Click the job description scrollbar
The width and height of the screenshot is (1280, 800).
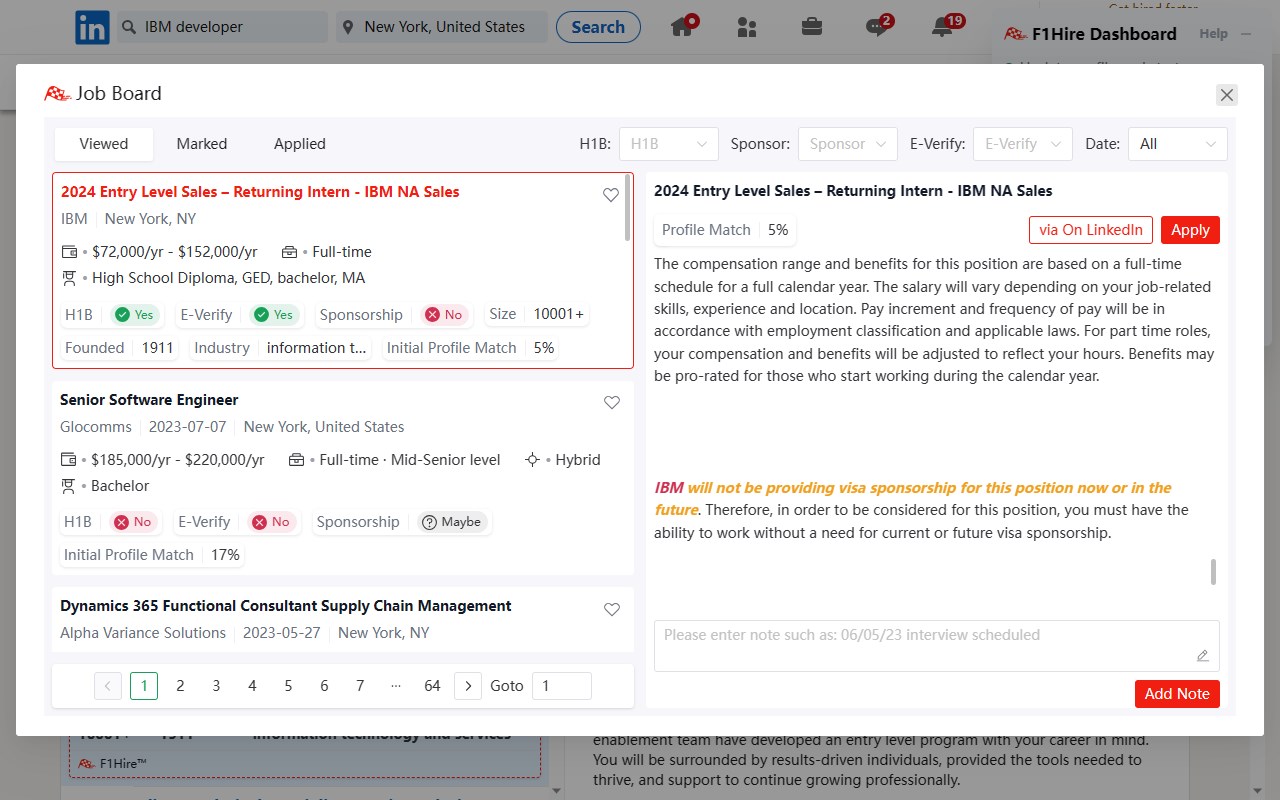(x=1214, y=572)
